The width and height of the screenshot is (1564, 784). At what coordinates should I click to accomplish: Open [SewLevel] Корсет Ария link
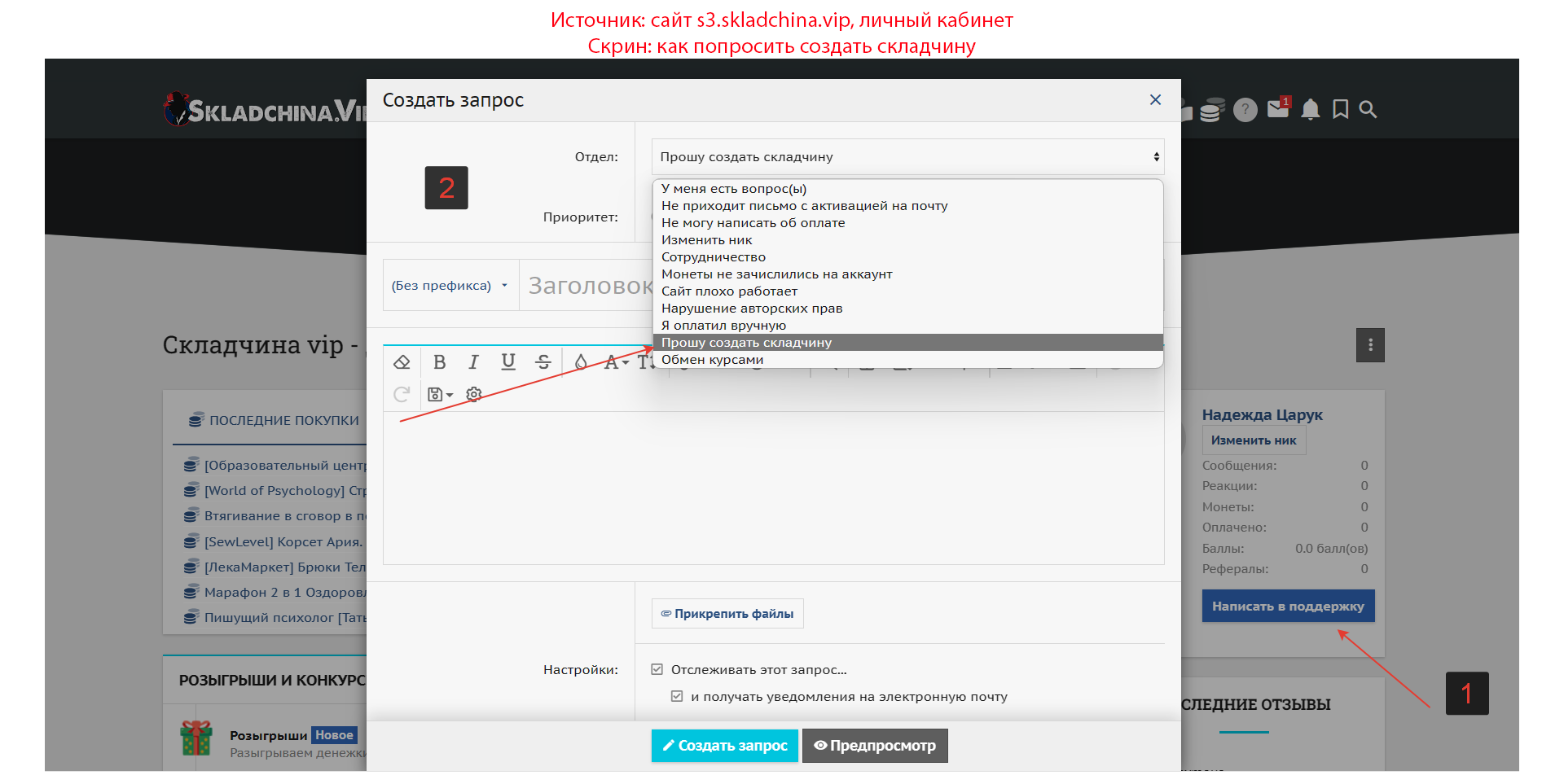click(x=283, y=541)
